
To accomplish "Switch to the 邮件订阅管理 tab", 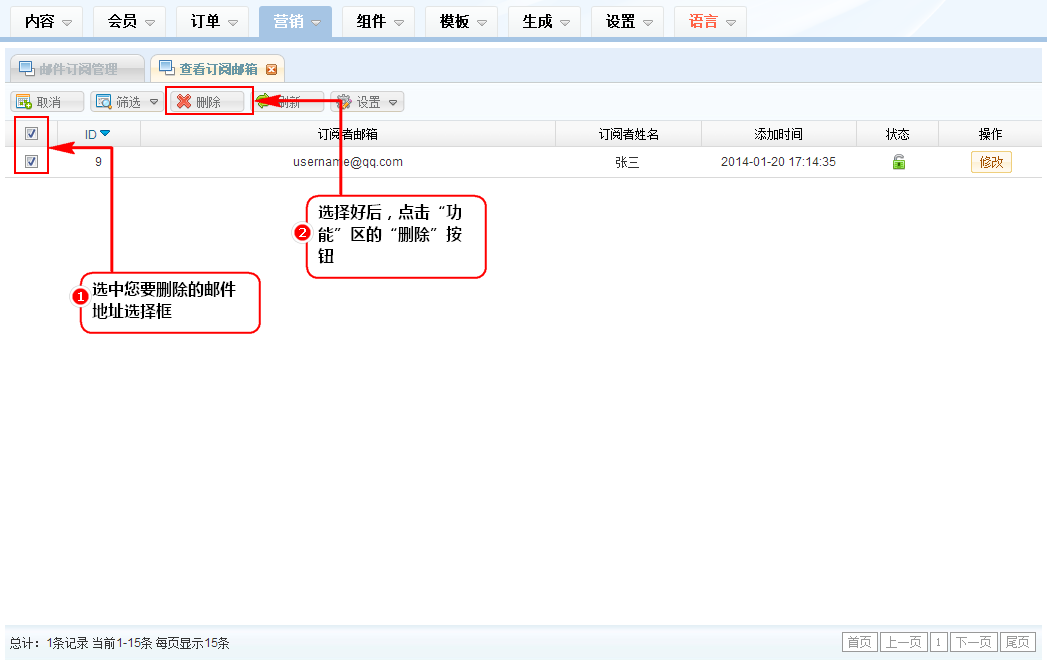I will (78, 69).
